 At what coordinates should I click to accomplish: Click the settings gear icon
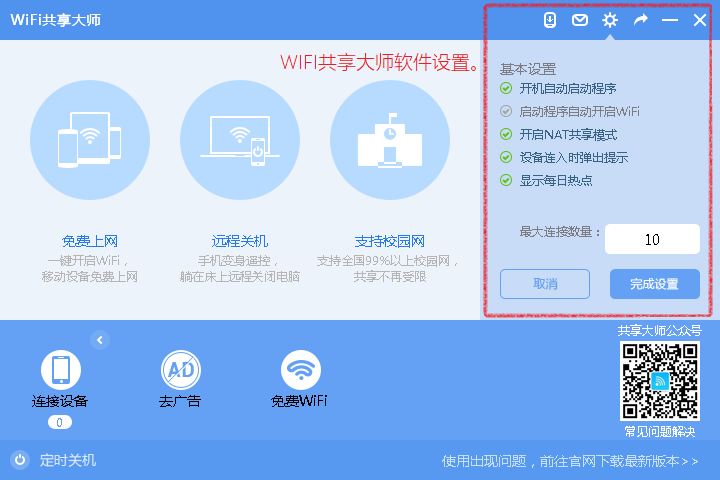point(610,20)
